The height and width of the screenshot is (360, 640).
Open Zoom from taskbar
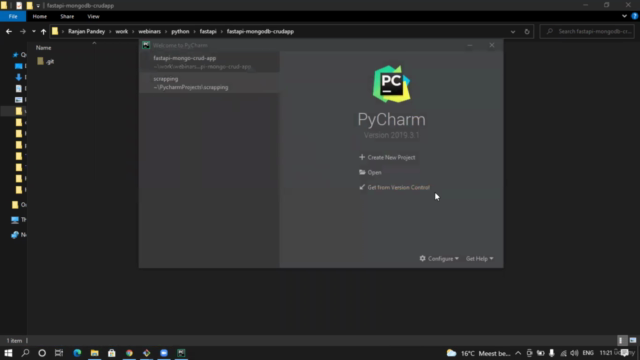tap(164, 353)
